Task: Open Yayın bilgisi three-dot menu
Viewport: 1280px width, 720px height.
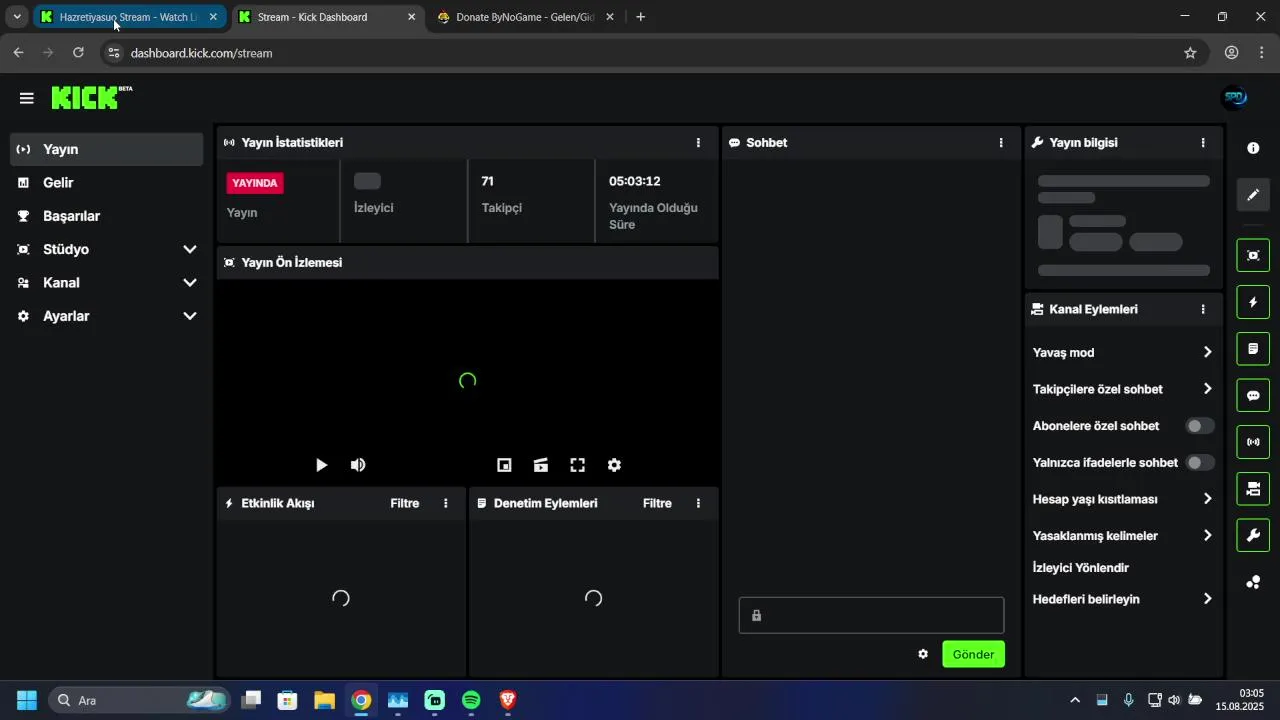Action: [1203, 143]
